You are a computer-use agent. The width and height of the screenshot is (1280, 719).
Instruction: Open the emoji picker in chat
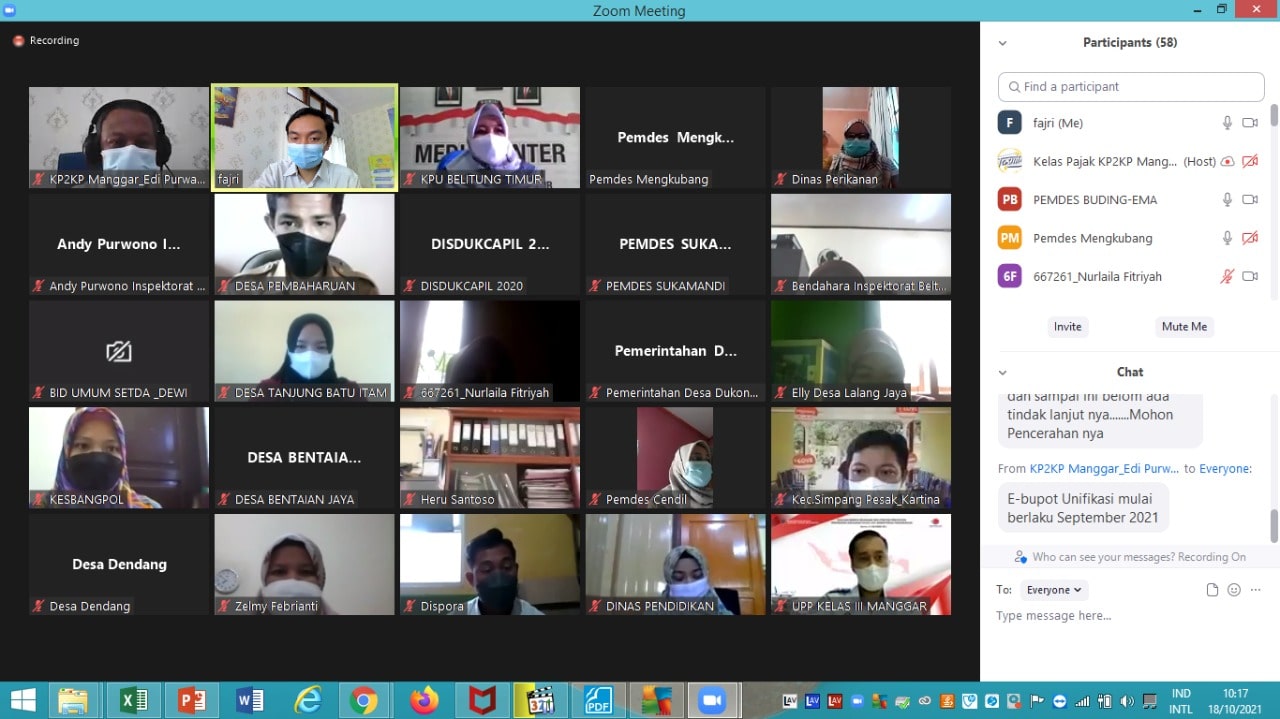click(x=1234, y=590)
